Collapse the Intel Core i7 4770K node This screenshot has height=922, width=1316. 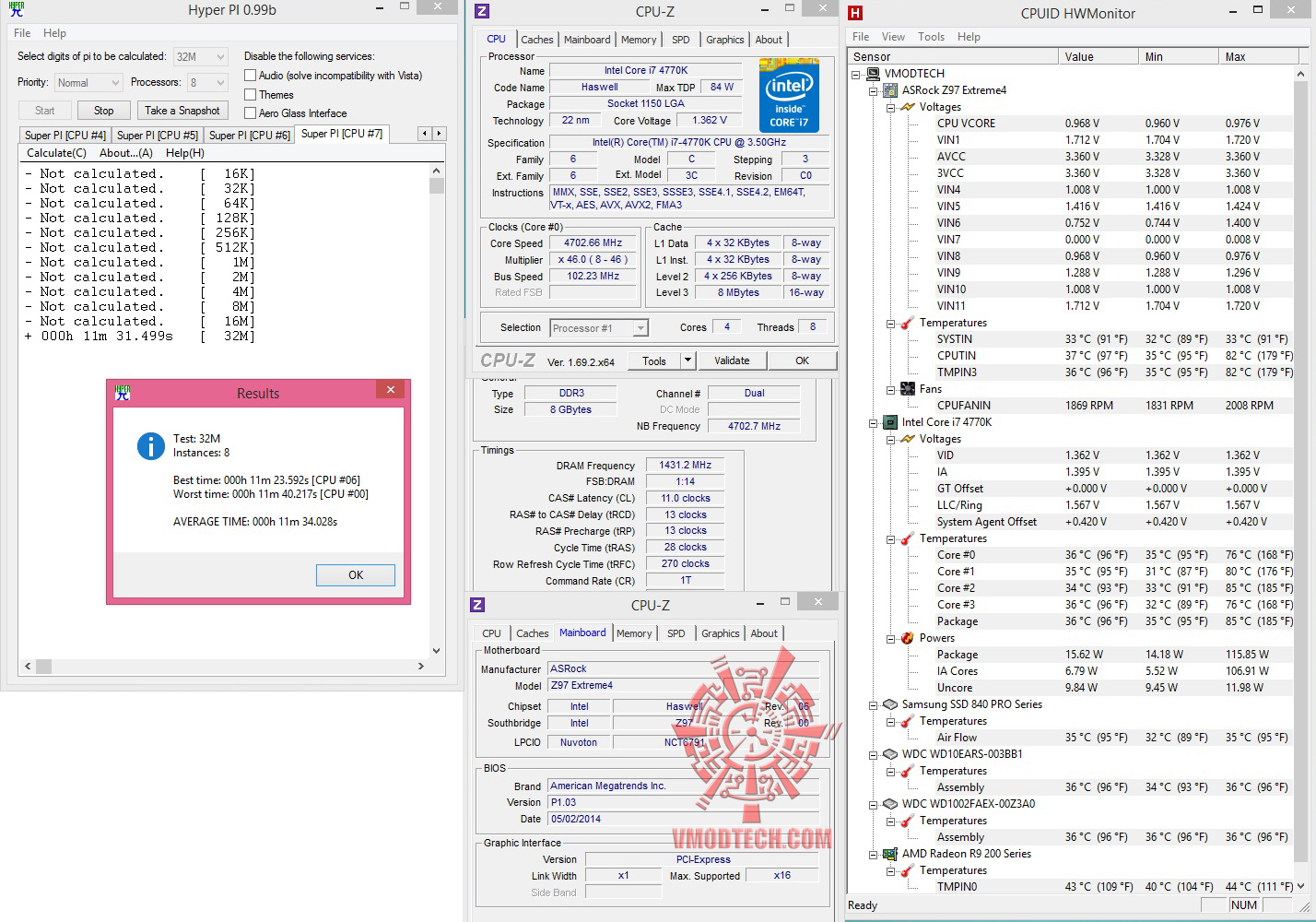pos(874,422)
